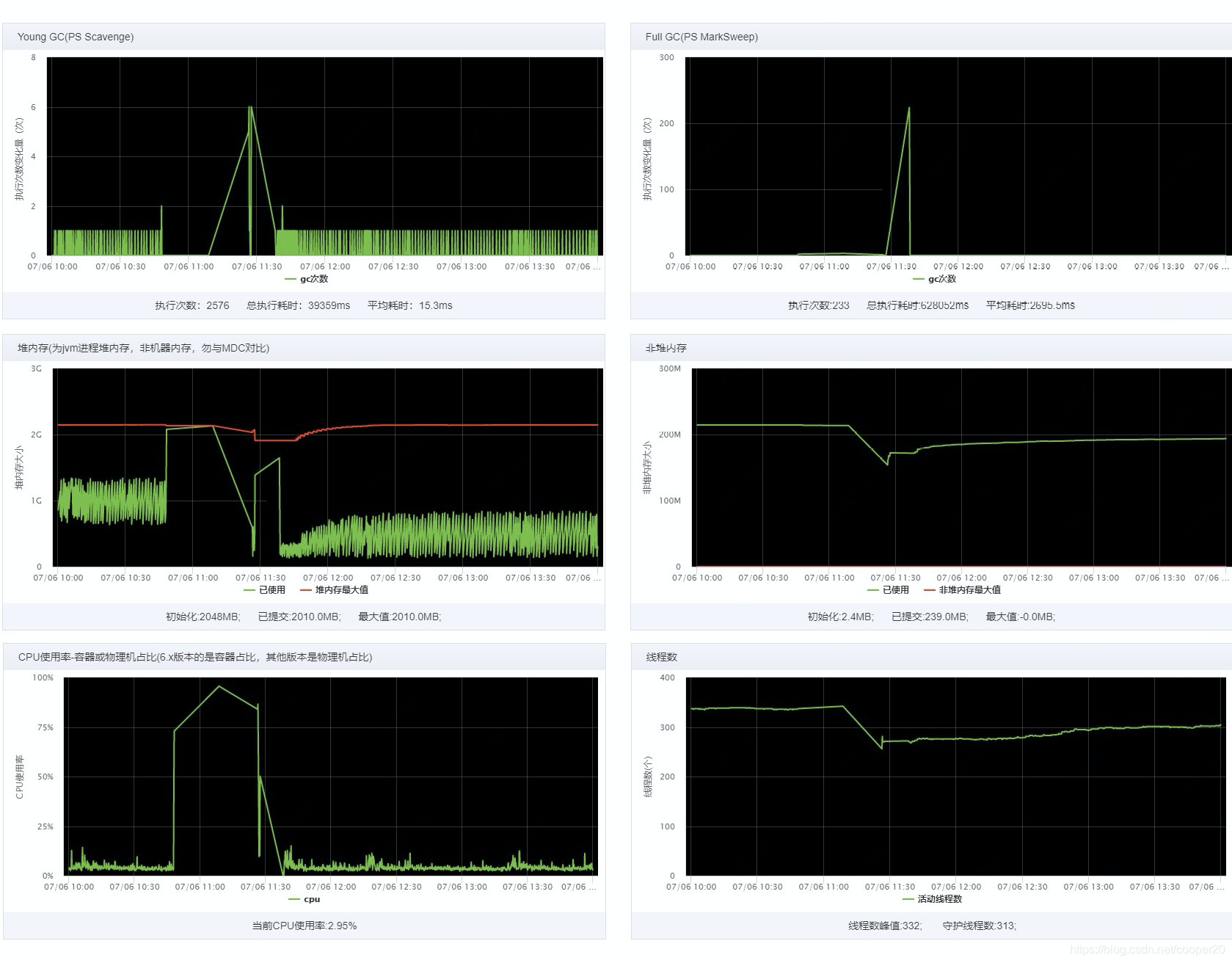This screenshot has height=963, width=1232.
Task: Click 执行次数: 2576 in Young GC summary
Action: (192, 305)
